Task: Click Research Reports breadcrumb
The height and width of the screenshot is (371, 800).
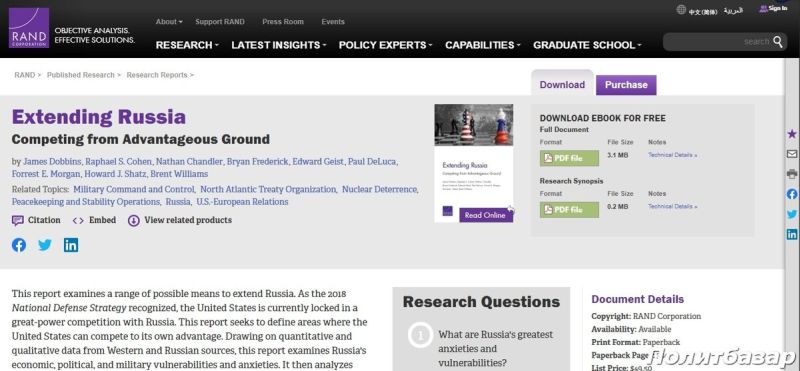Action: [x=157, y=75]
